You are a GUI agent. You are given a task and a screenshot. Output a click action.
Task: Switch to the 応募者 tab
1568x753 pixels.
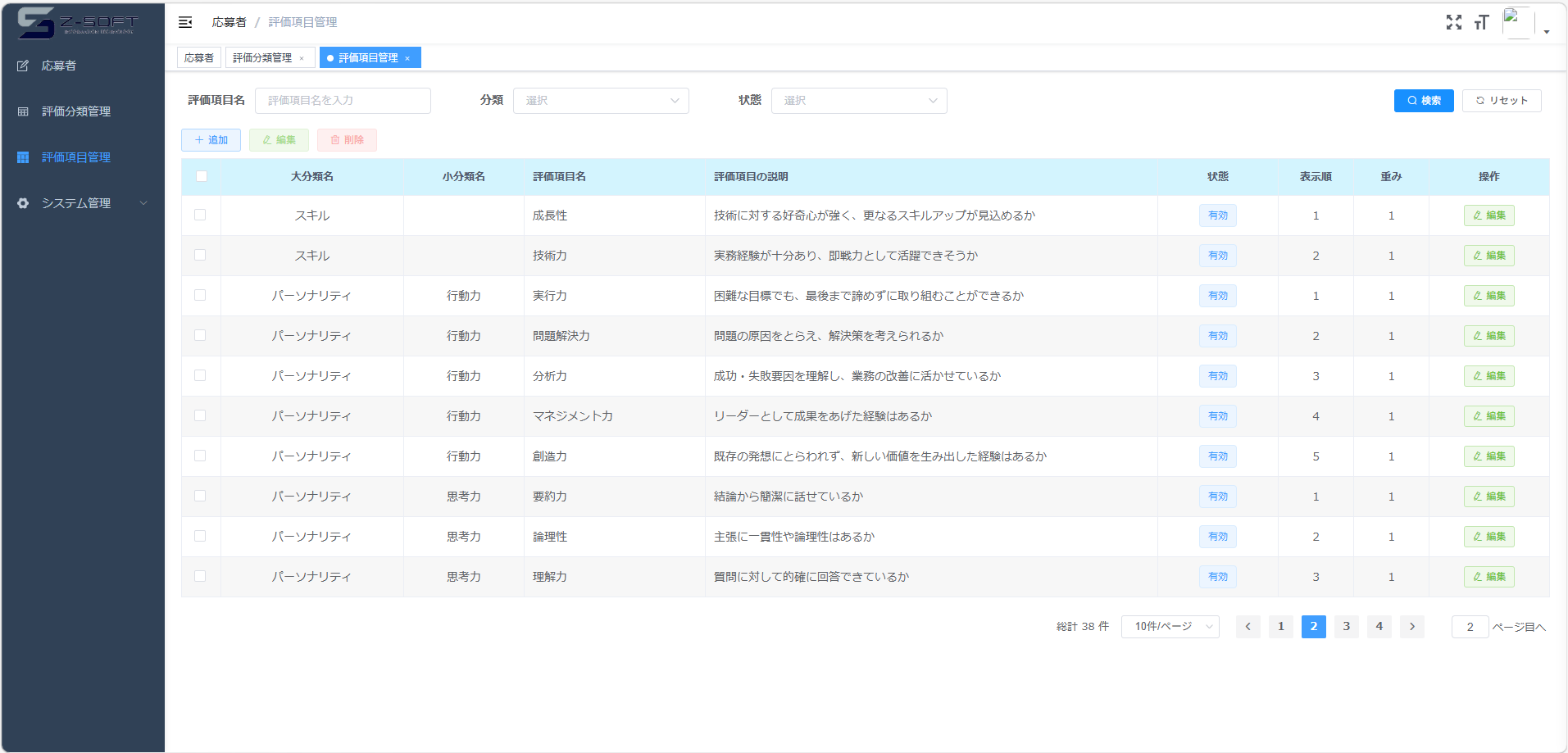[198, 57]
